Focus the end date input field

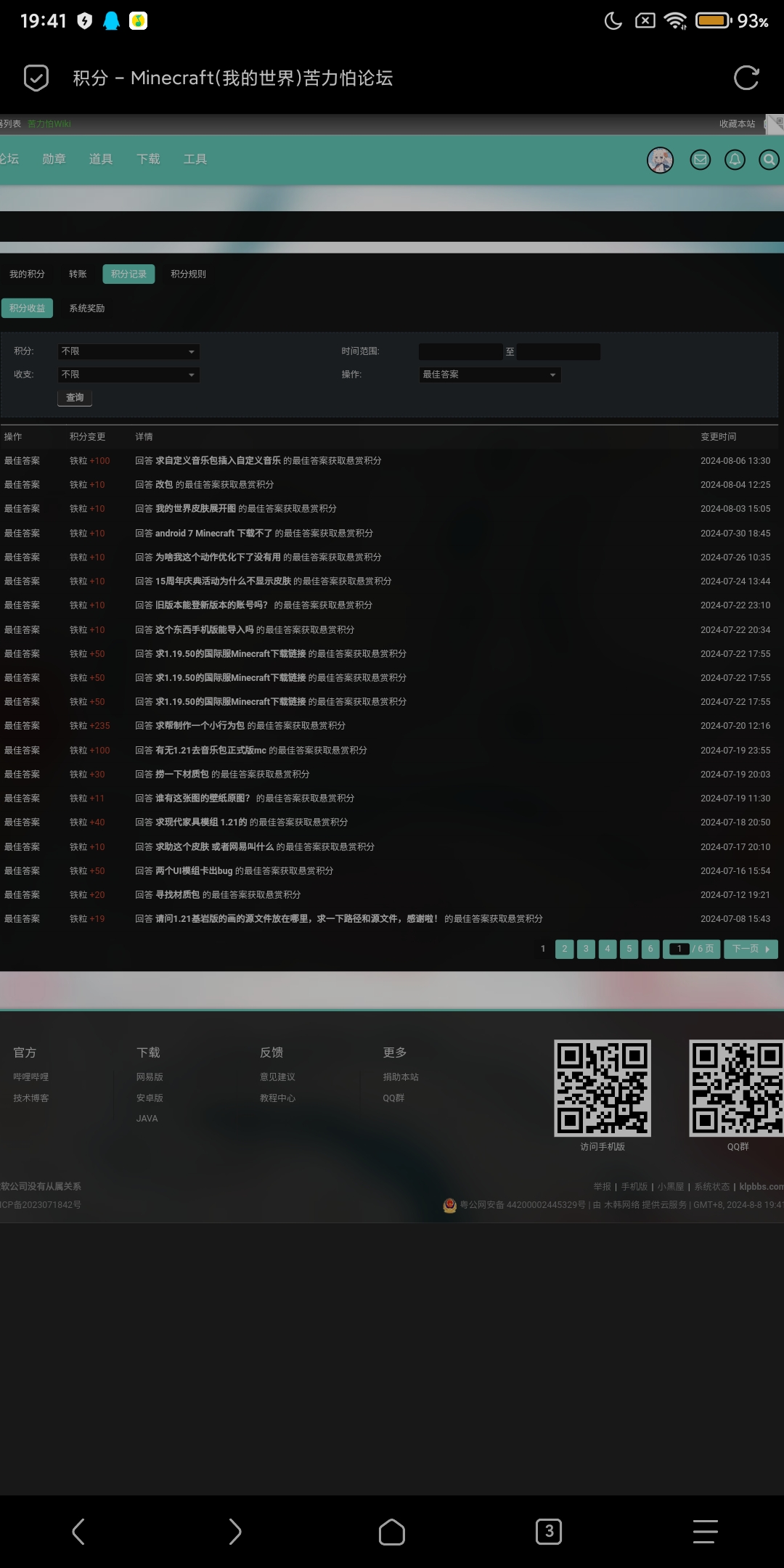click(x=558, y=351)
